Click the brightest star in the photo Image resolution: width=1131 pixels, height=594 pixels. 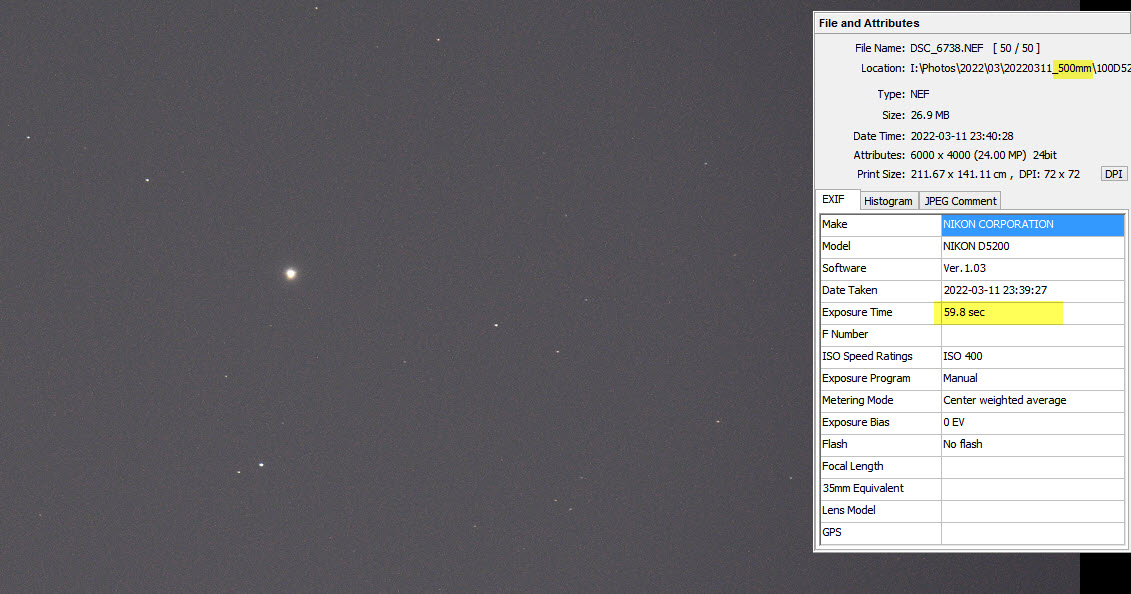pos(291,273)
